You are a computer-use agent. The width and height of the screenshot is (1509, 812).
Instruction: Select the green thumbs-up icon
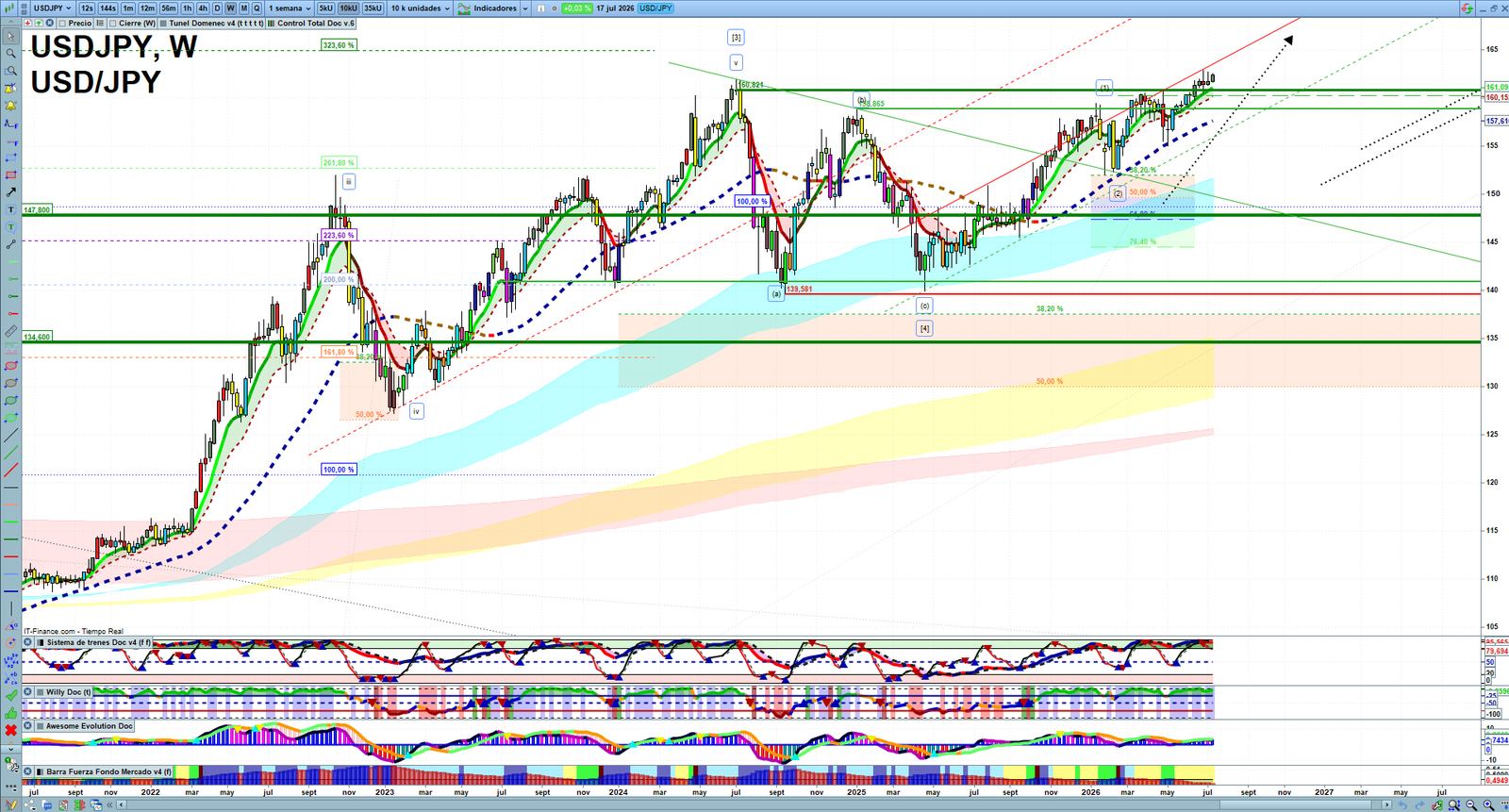(11, 713)
